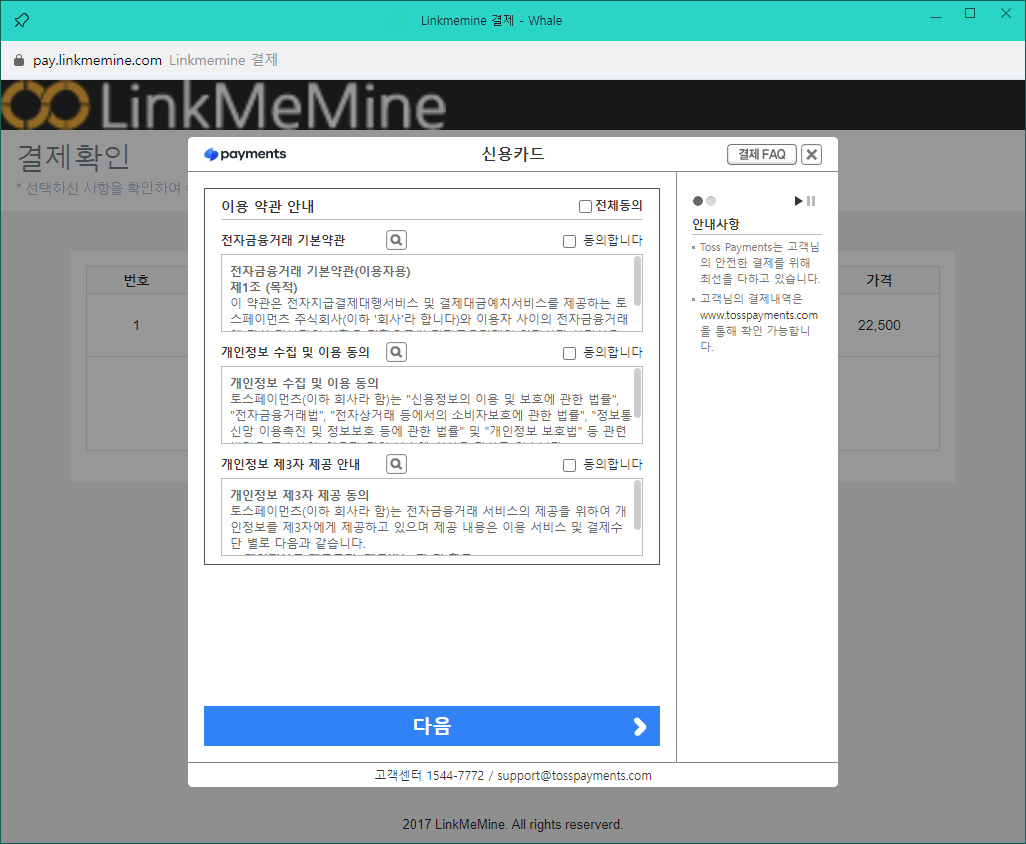Click the 번호 column header
Screen dimensions: 1026x844
(x=137, y=281)
